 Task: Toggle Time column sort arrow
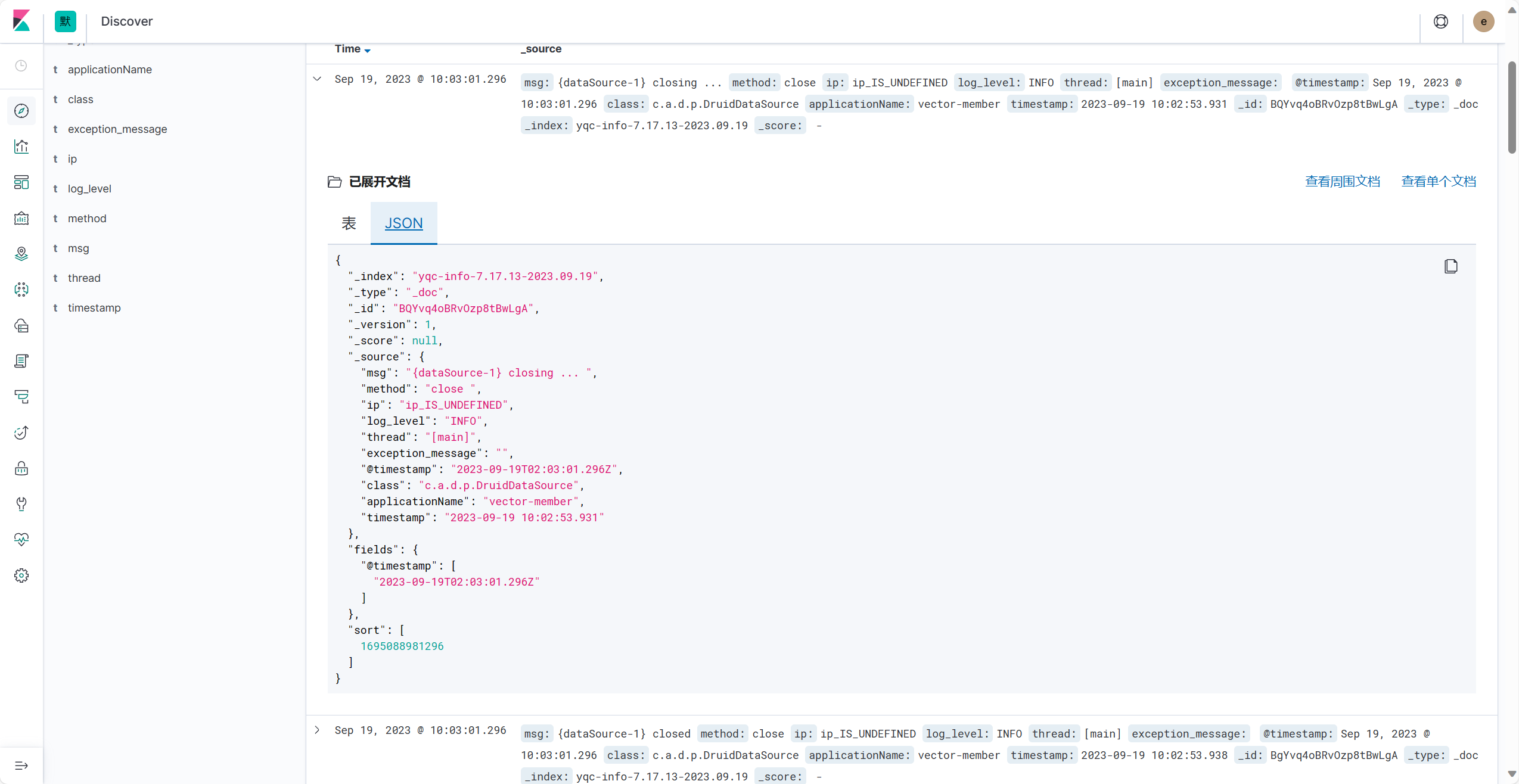(367, 50)
